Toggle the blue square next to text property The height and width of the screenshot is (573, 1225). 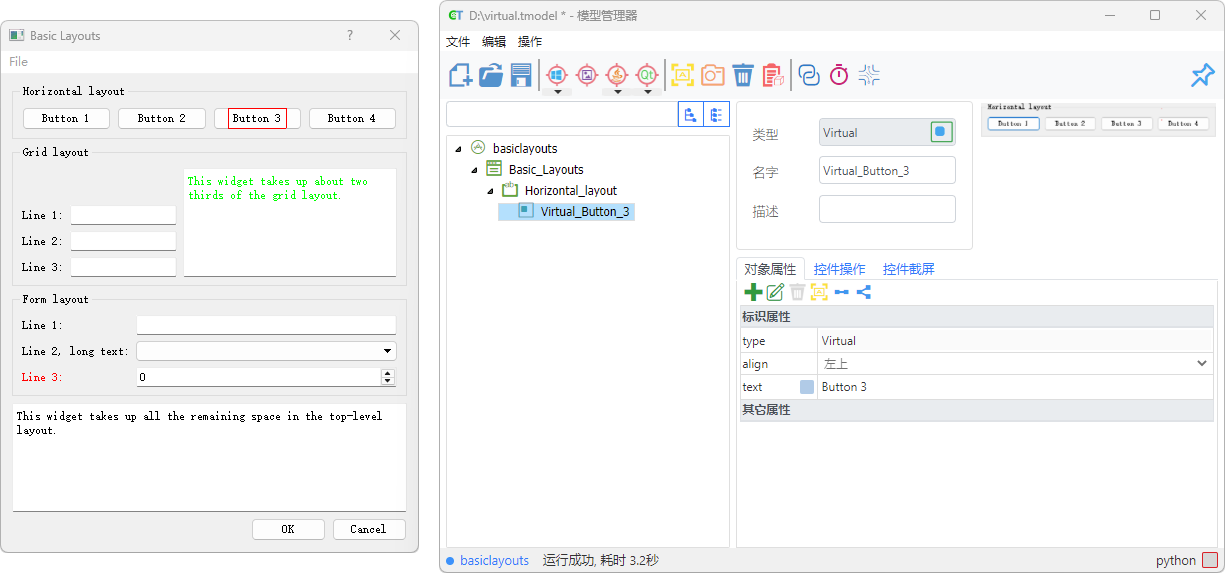[x=807, y=387]
